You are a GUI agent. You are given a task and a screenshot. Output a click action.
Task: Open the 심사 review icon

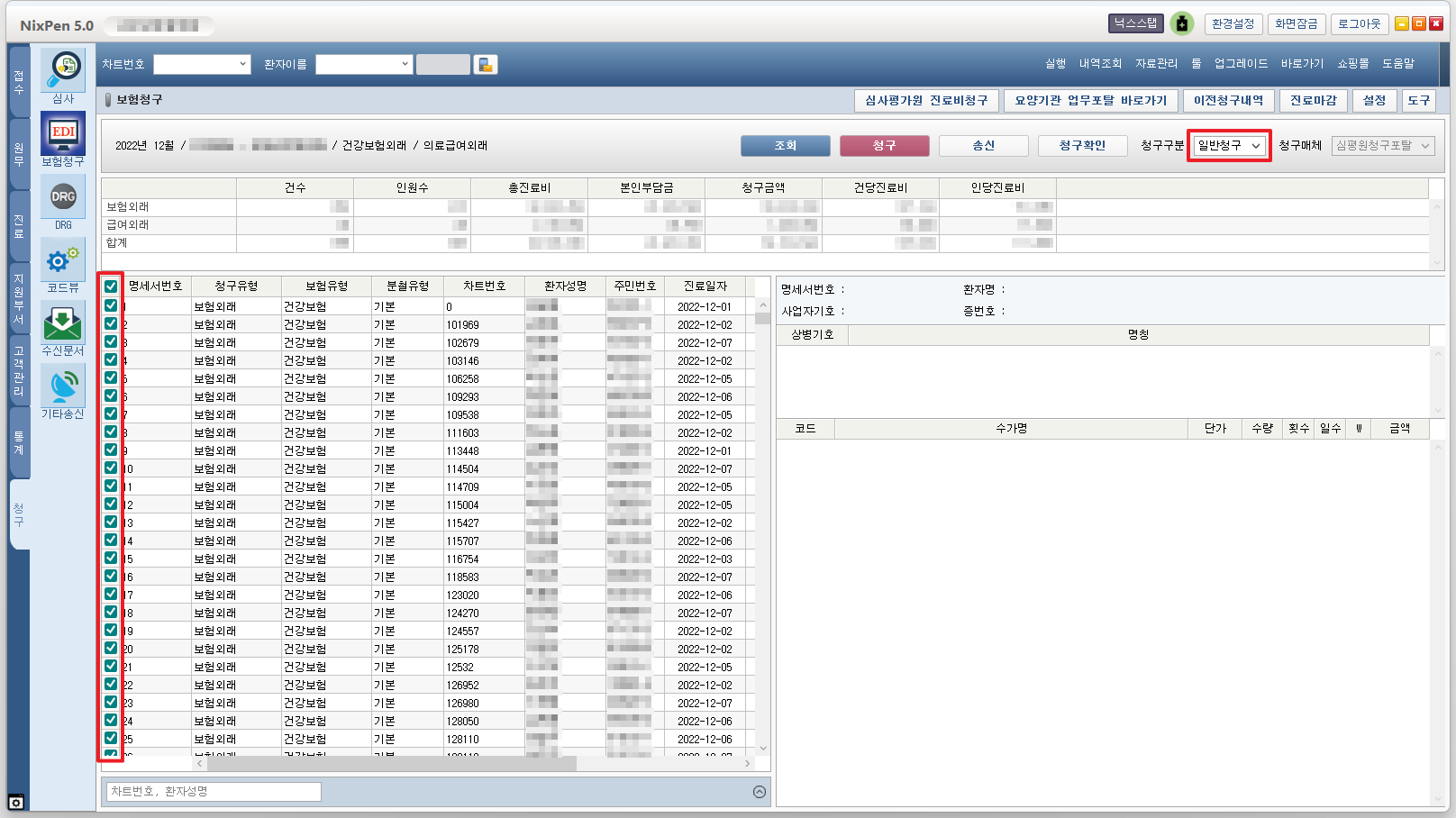[x=63, y=69]
